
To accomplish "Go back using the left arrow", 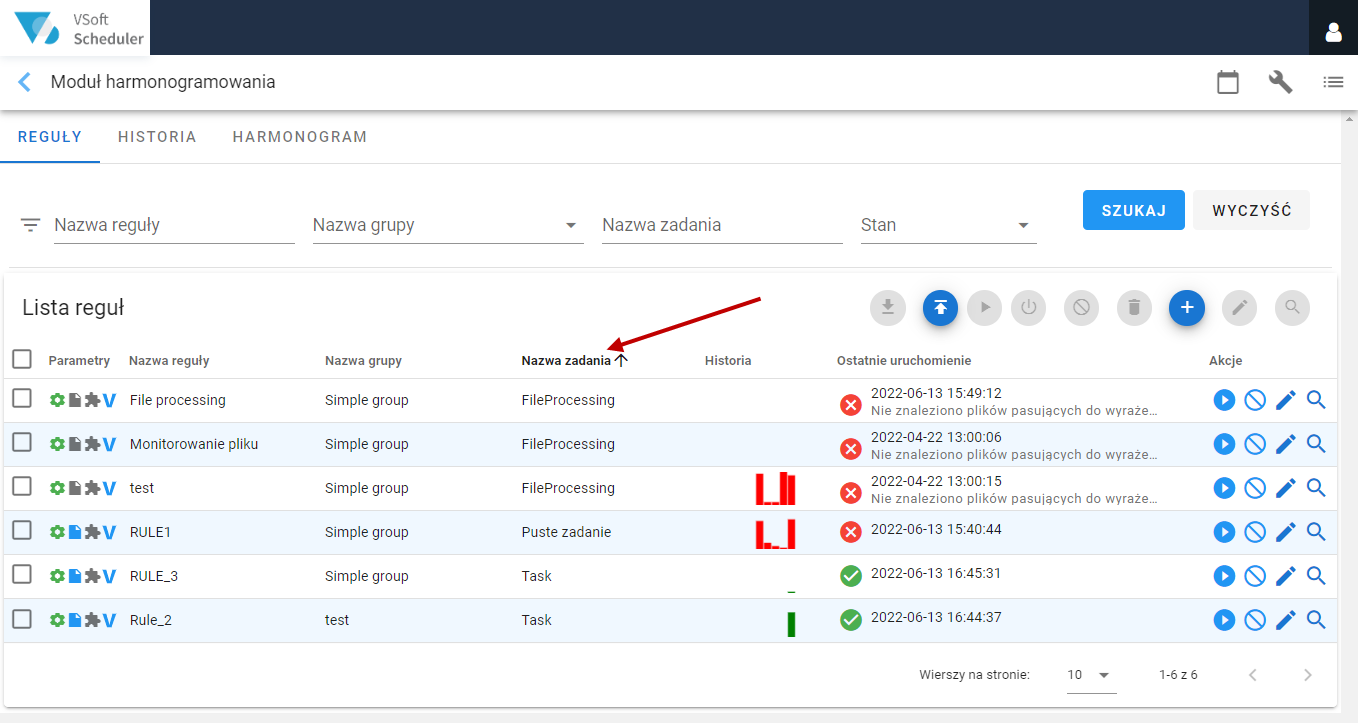I will (x=25, y=82).
